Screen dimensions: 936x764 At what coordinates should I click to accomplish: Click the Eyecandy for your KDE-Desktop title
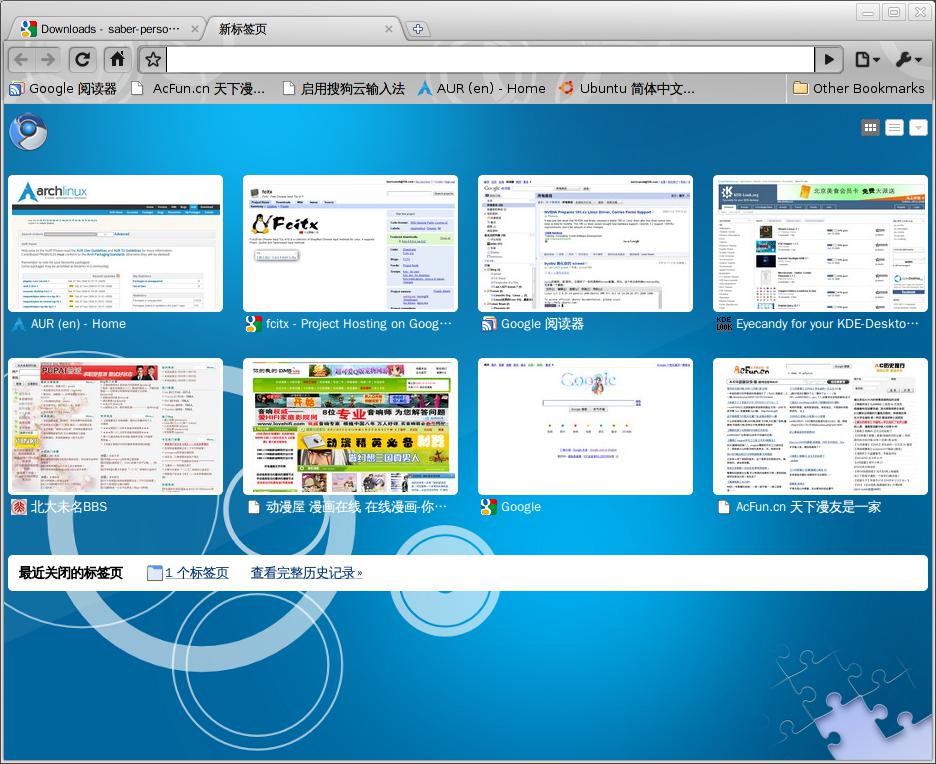[827, 324]
